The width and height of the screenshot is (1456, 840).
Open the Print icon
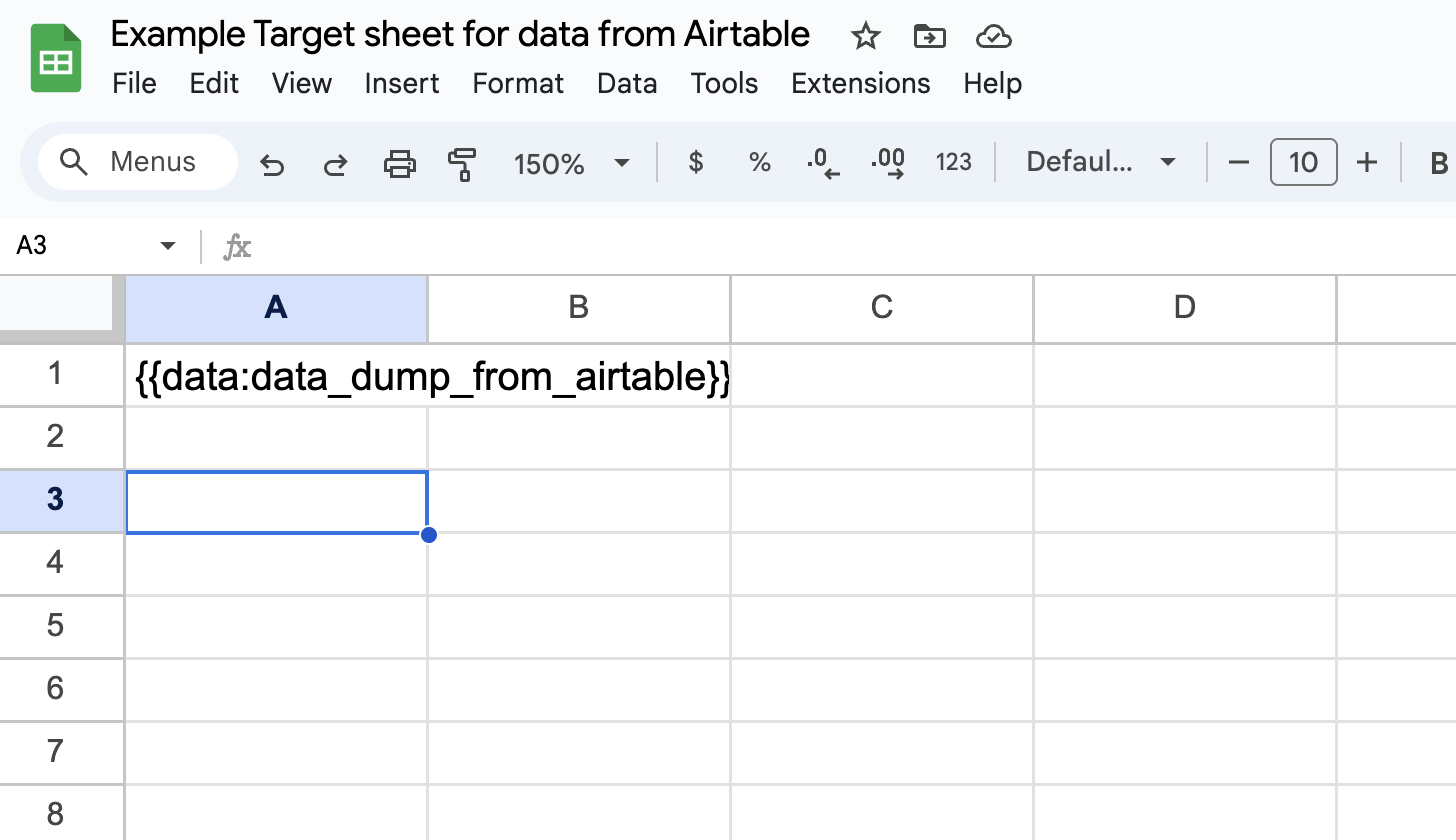click(400, 162)
